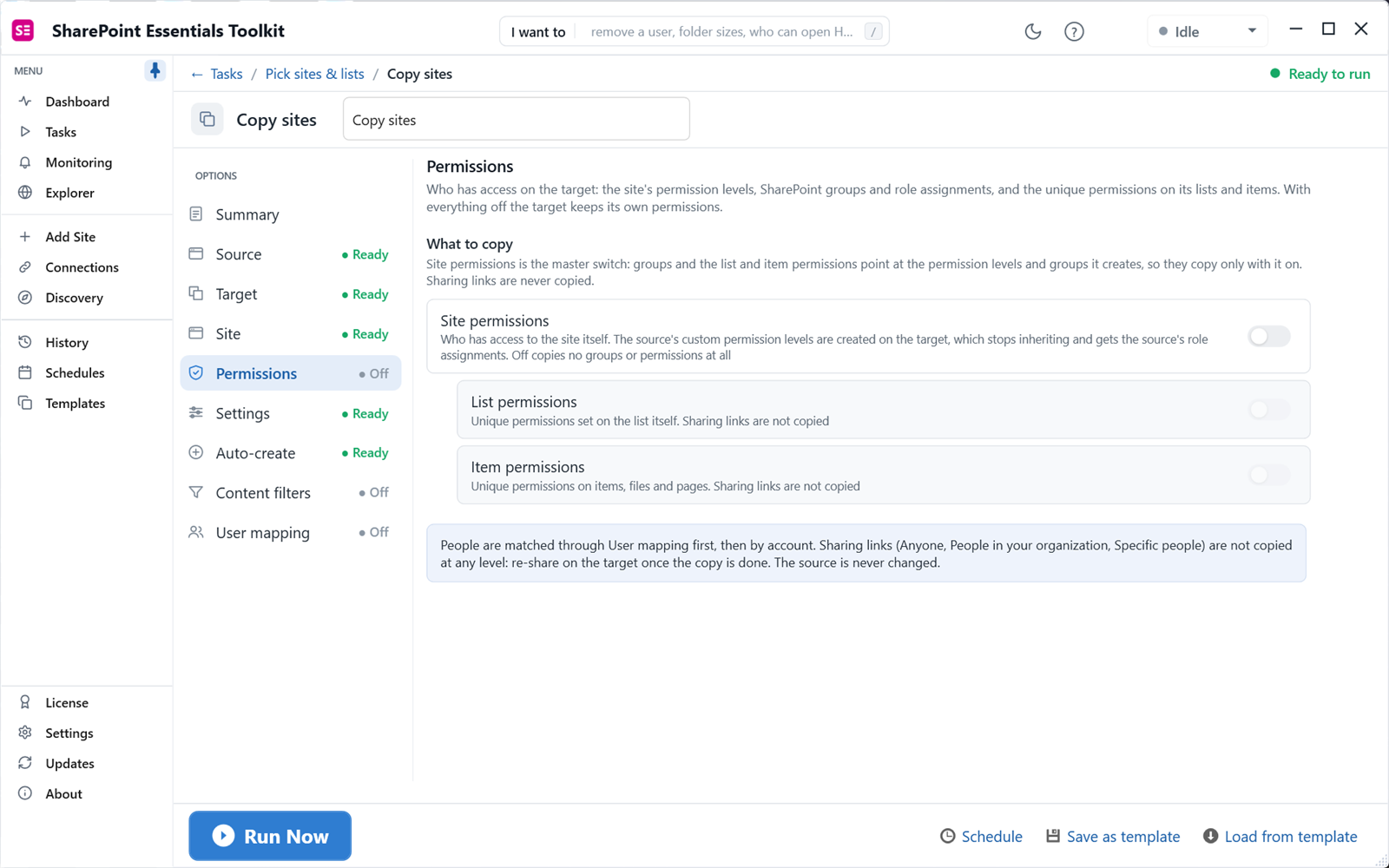Click the pin menu icon

(x=155, y=70)
